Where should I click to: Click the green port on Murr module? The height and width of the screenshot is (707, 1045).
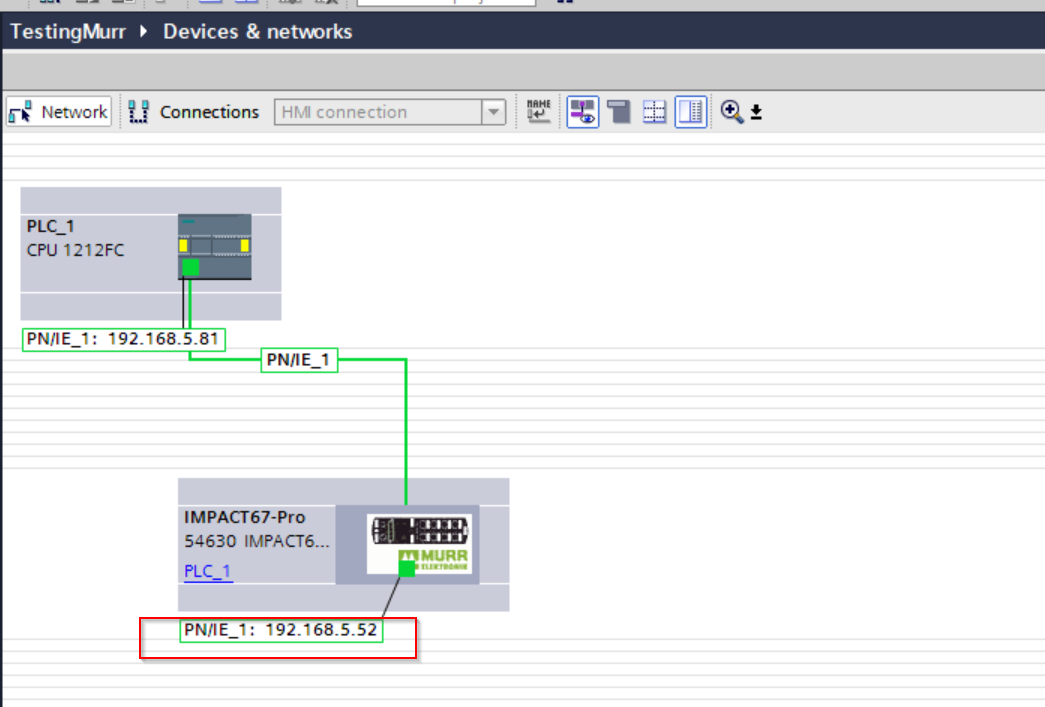tap(407, 568)
